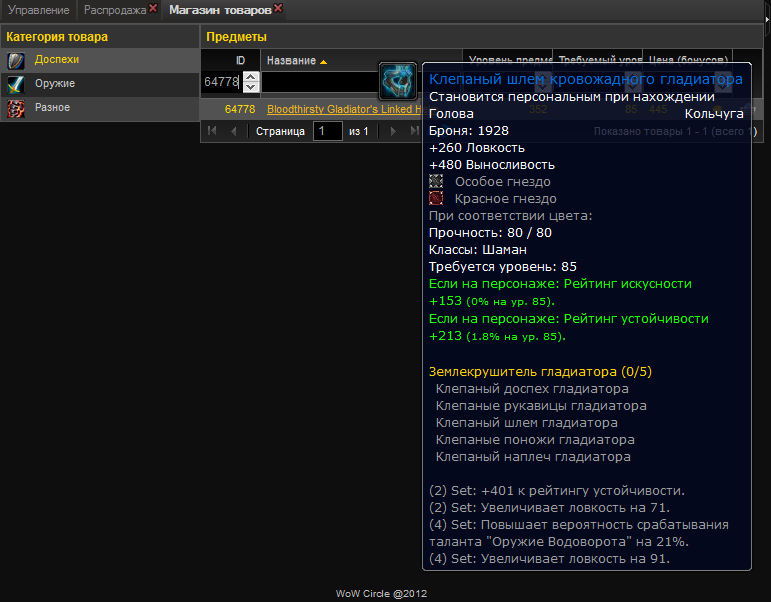Click the Землекрушитель гладиатора (0/5) set title

tap(540, 371)
